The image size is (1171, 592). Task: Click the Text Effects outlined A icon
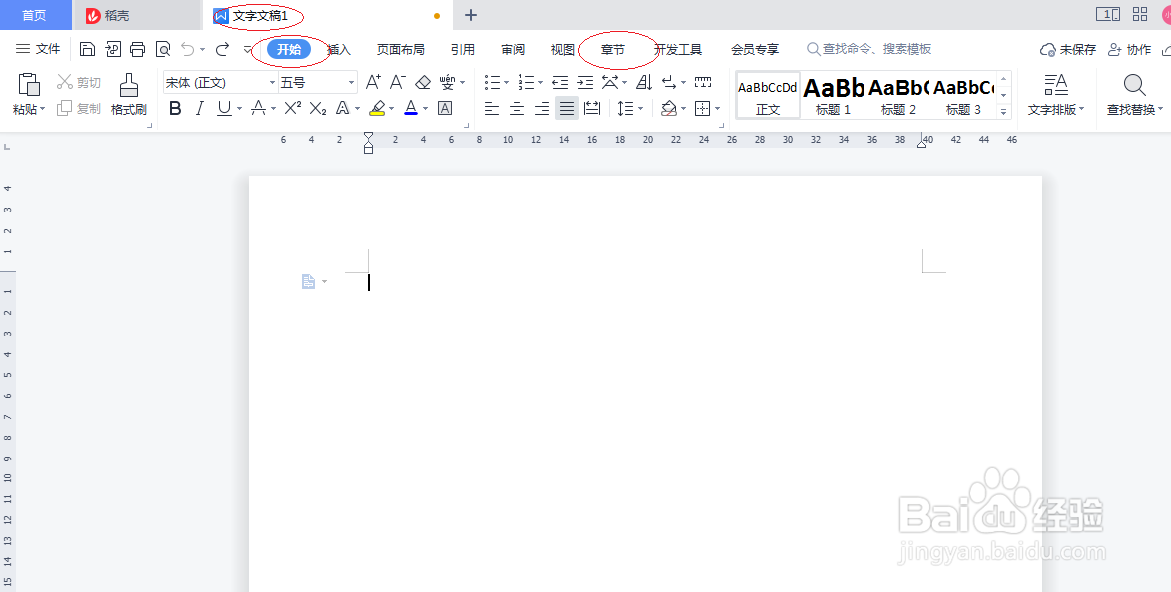(x=343, y=108)
